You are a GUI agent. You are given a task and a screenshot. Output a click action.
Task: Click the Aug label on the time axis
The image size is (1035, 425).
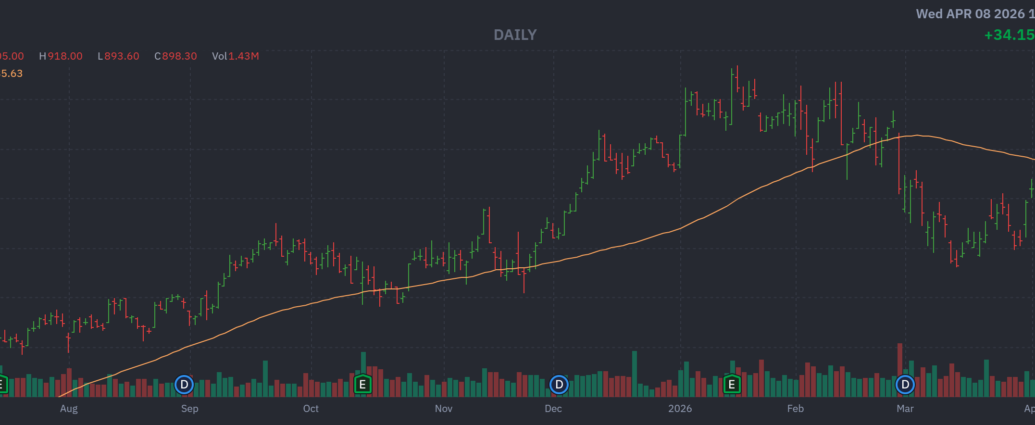tap(69, 409)
